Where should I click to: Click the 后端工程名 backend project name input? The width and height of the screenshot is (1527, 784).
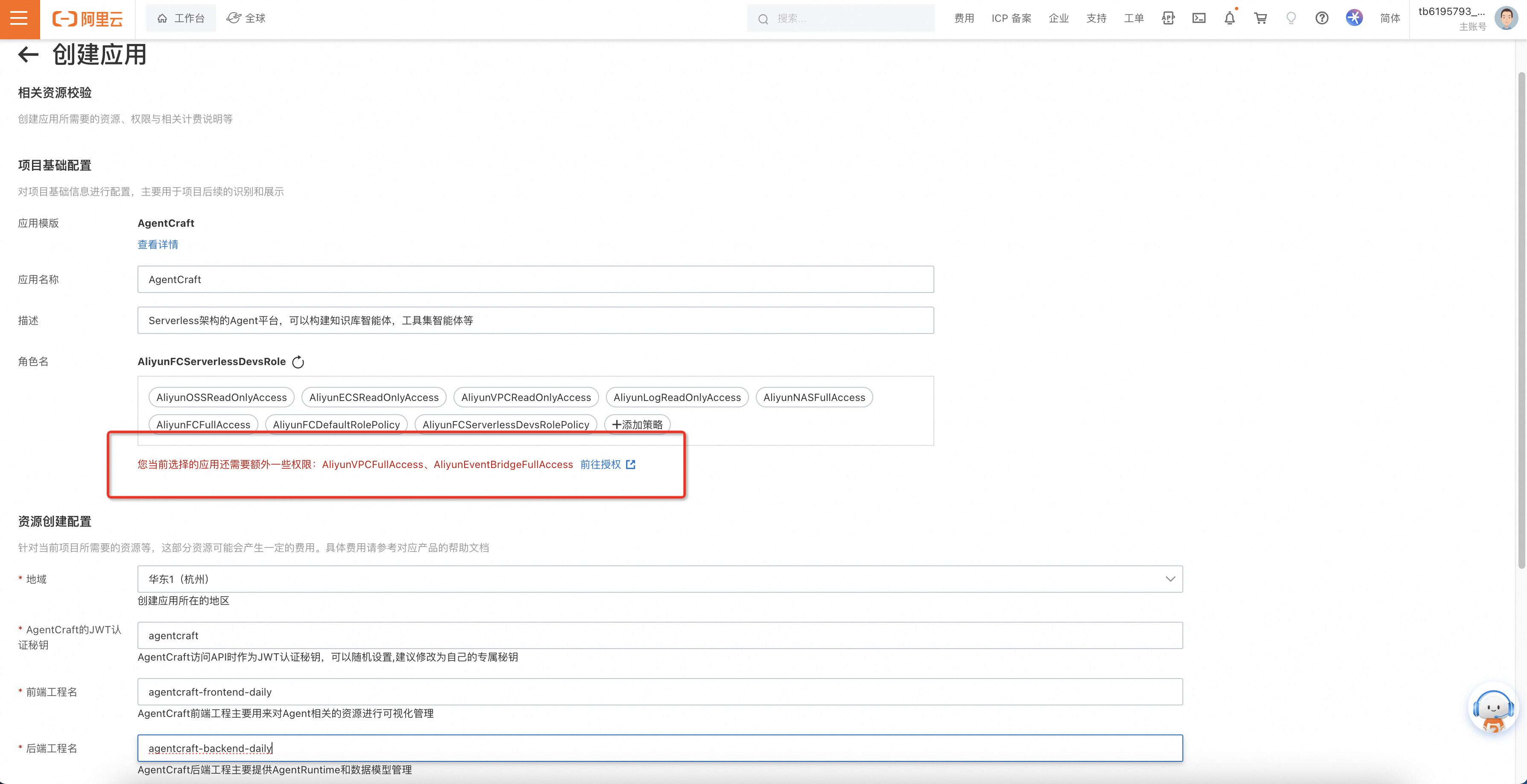660,748
